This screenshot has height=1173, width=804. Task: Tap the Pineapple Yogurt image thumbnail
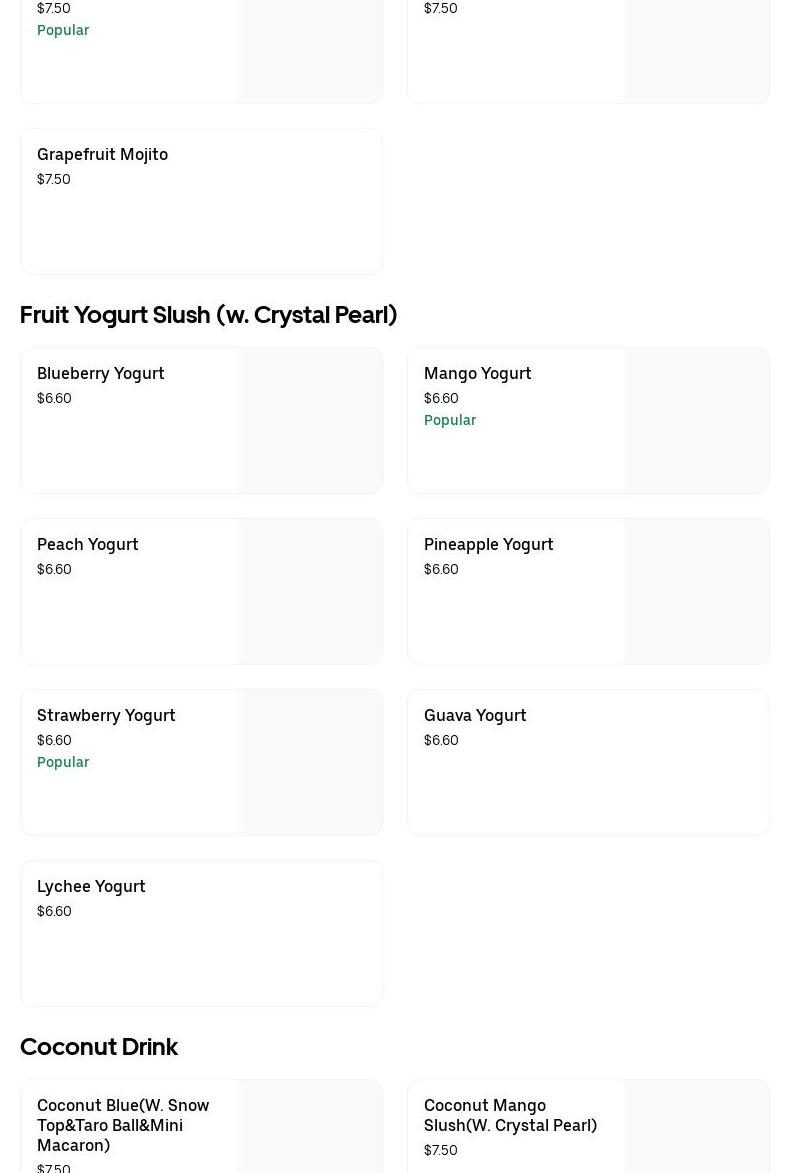[x=696, y=591]
